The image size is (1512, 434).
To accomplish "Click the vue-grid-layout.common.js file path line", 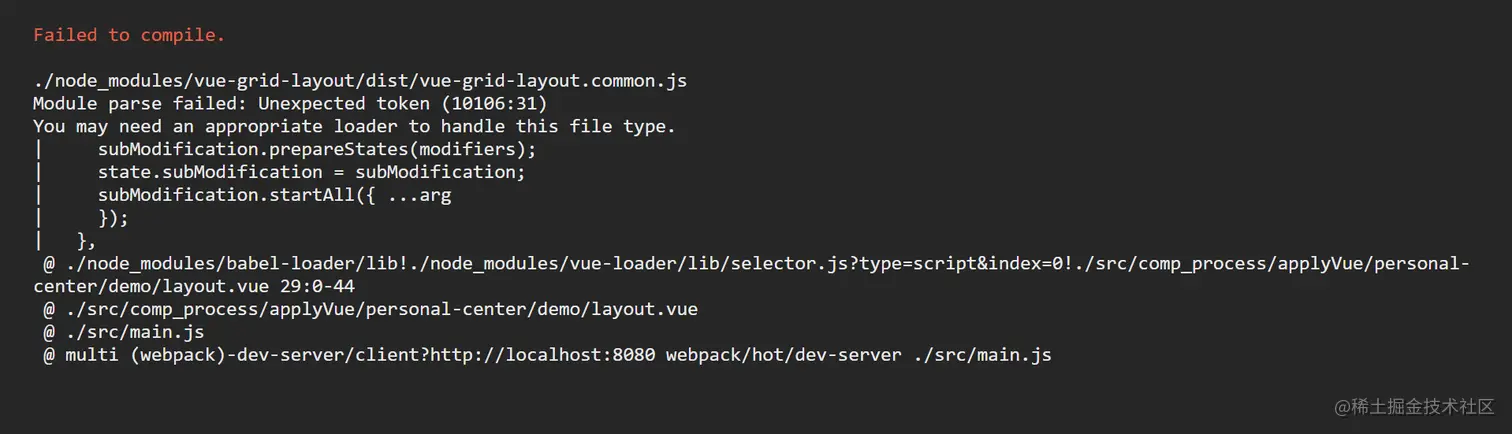I will [360, 81].
